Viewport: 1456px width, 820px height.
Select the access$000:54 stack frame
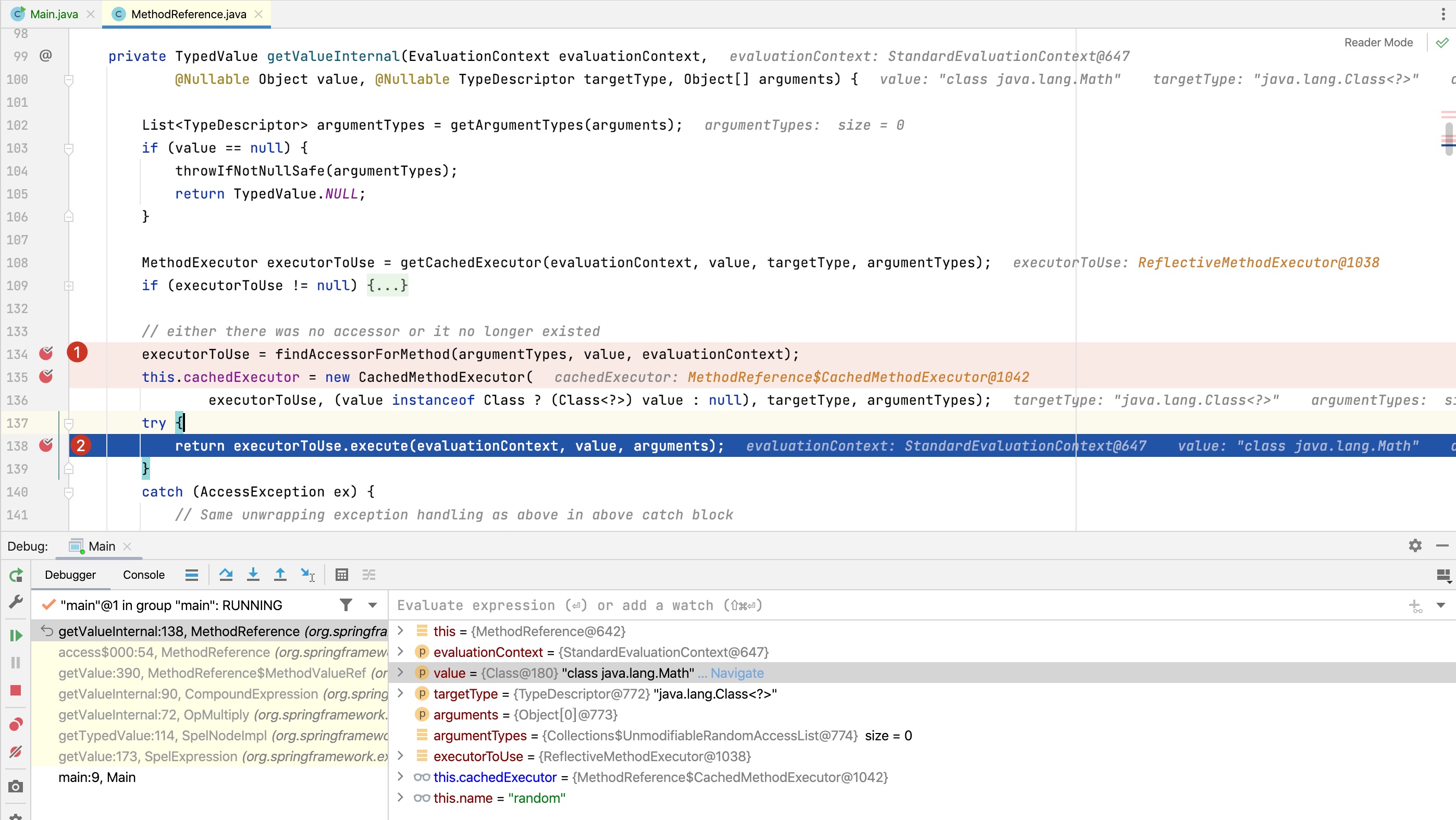(x=209, y=652)
